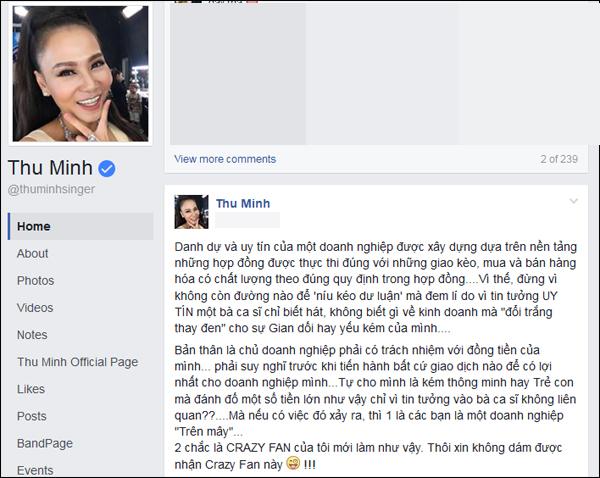600x478 pixels.
Task: Open the Posts section
Action: pyautogui.click(x=32, y=416)
